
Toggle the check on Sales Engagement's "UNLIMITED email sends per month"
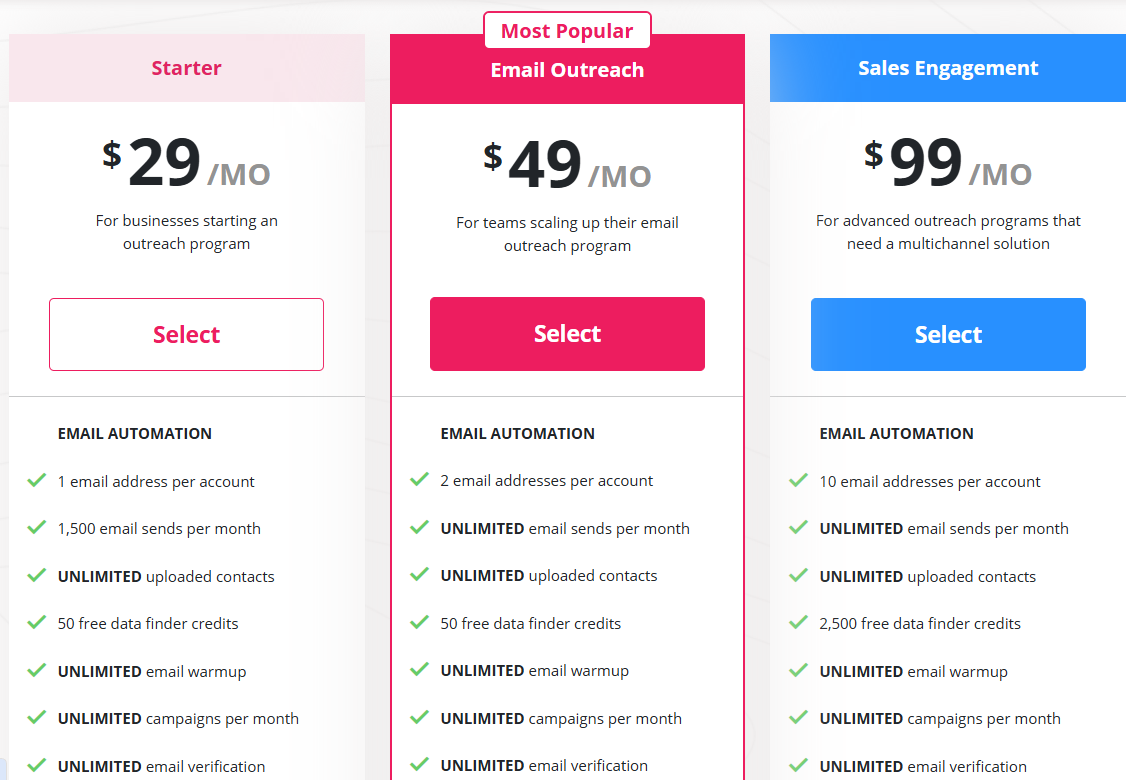[797, 528]
